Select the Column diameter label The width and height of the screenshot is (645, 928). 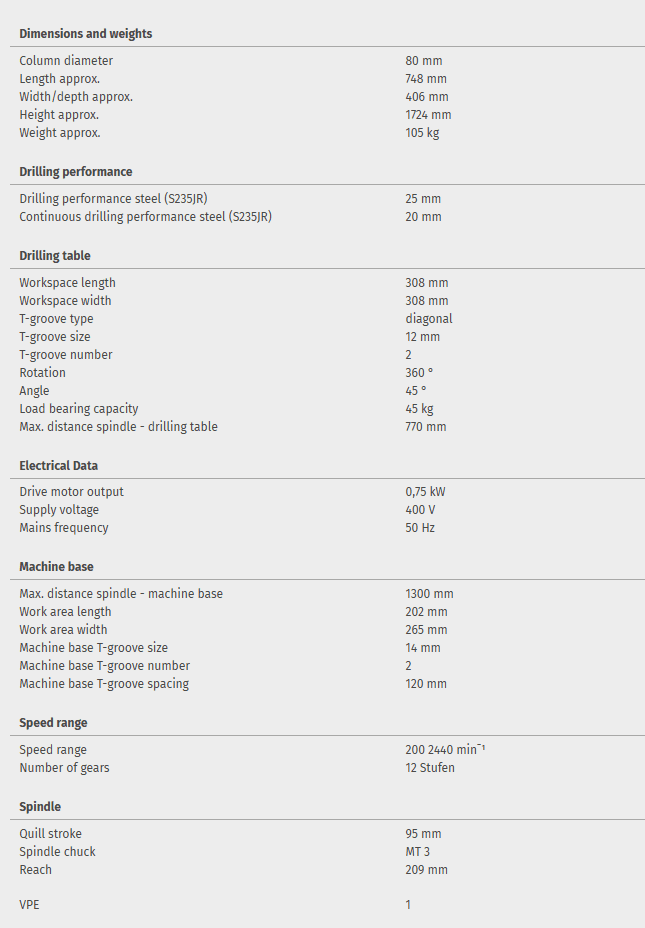(x=66, y=61)
